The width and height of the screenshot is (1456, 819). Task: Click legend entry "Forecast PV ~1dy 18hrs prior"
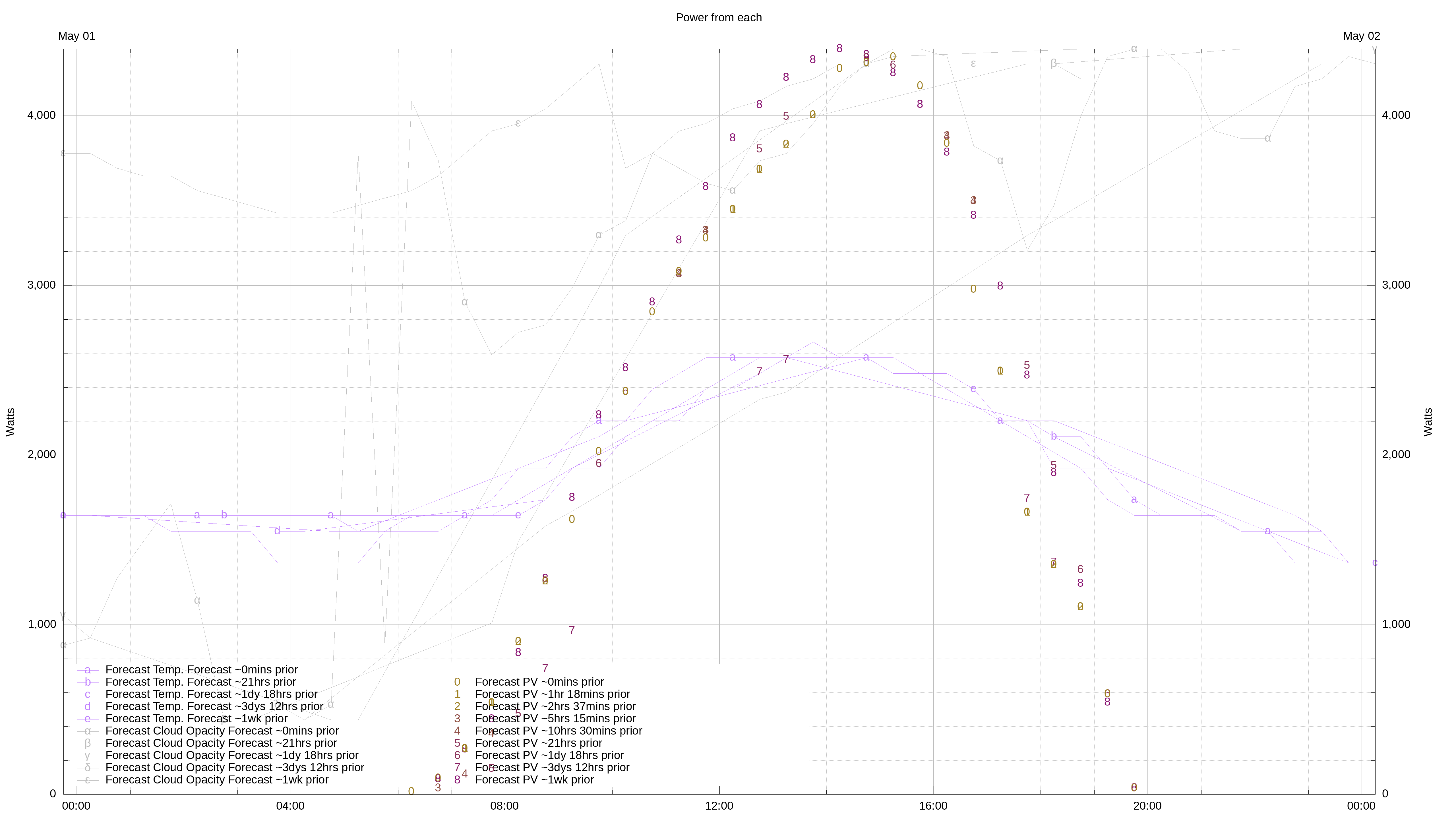[549, 756]
